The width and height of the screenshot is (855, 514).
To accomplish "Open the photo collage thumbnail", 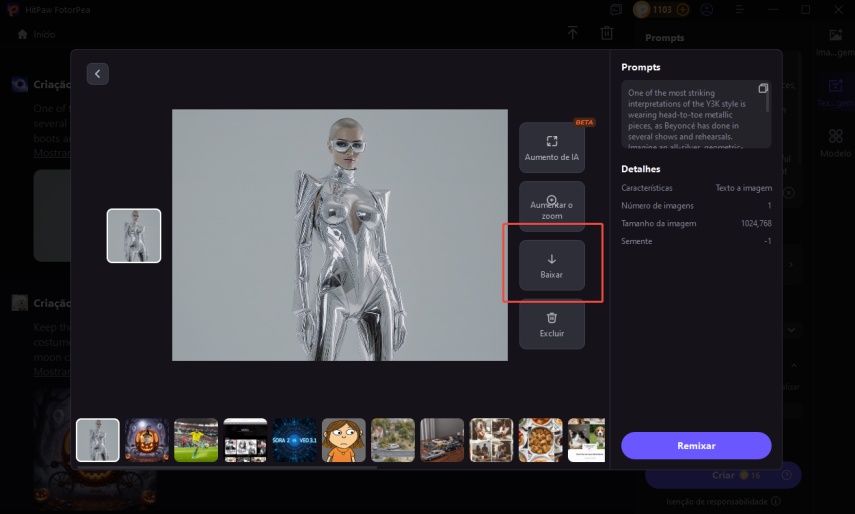I will (491, 440).
